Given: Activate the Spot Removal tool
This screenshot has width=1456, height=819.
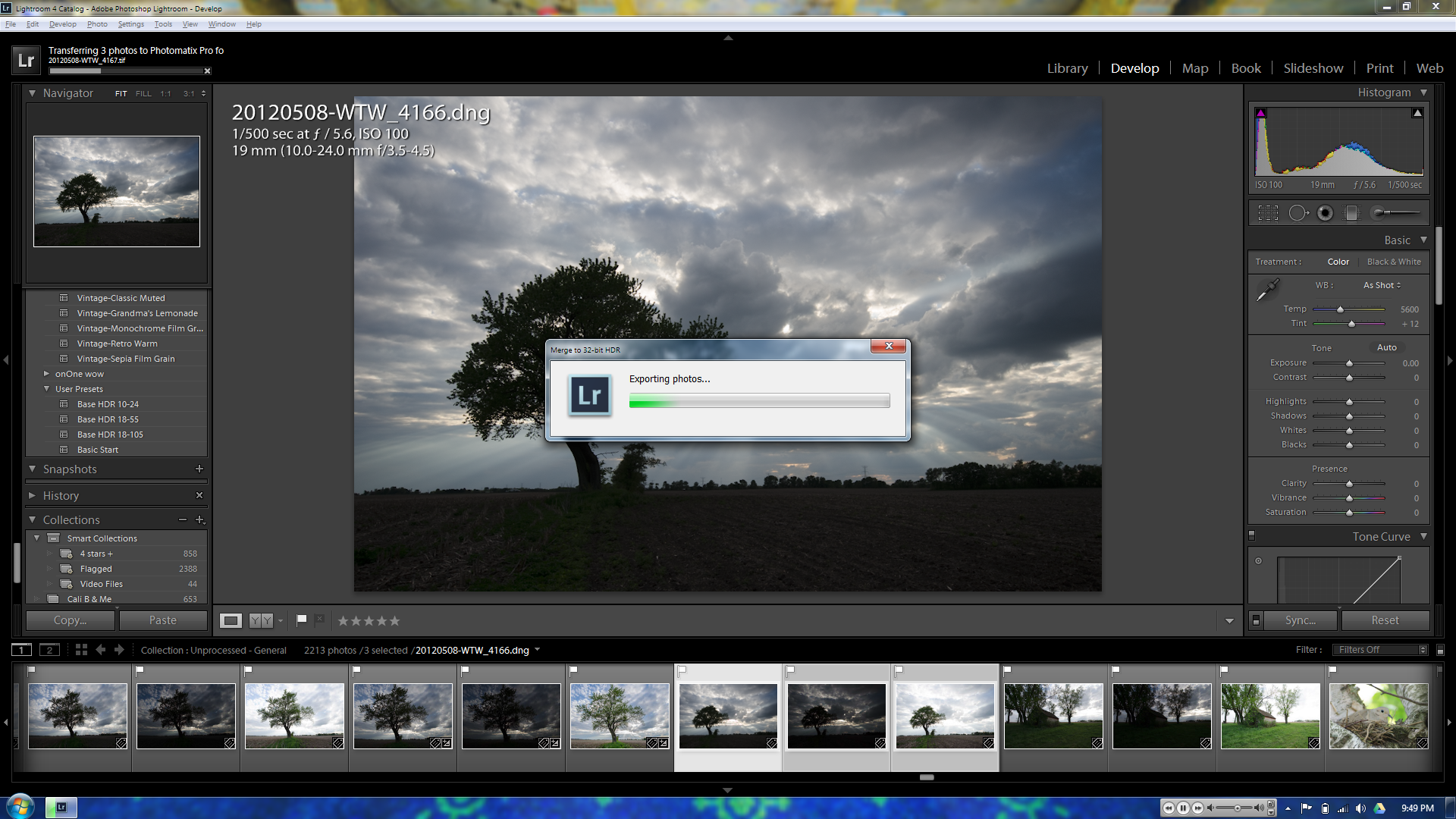Looking at the screenshot, I should click(x=1299, y=213).
